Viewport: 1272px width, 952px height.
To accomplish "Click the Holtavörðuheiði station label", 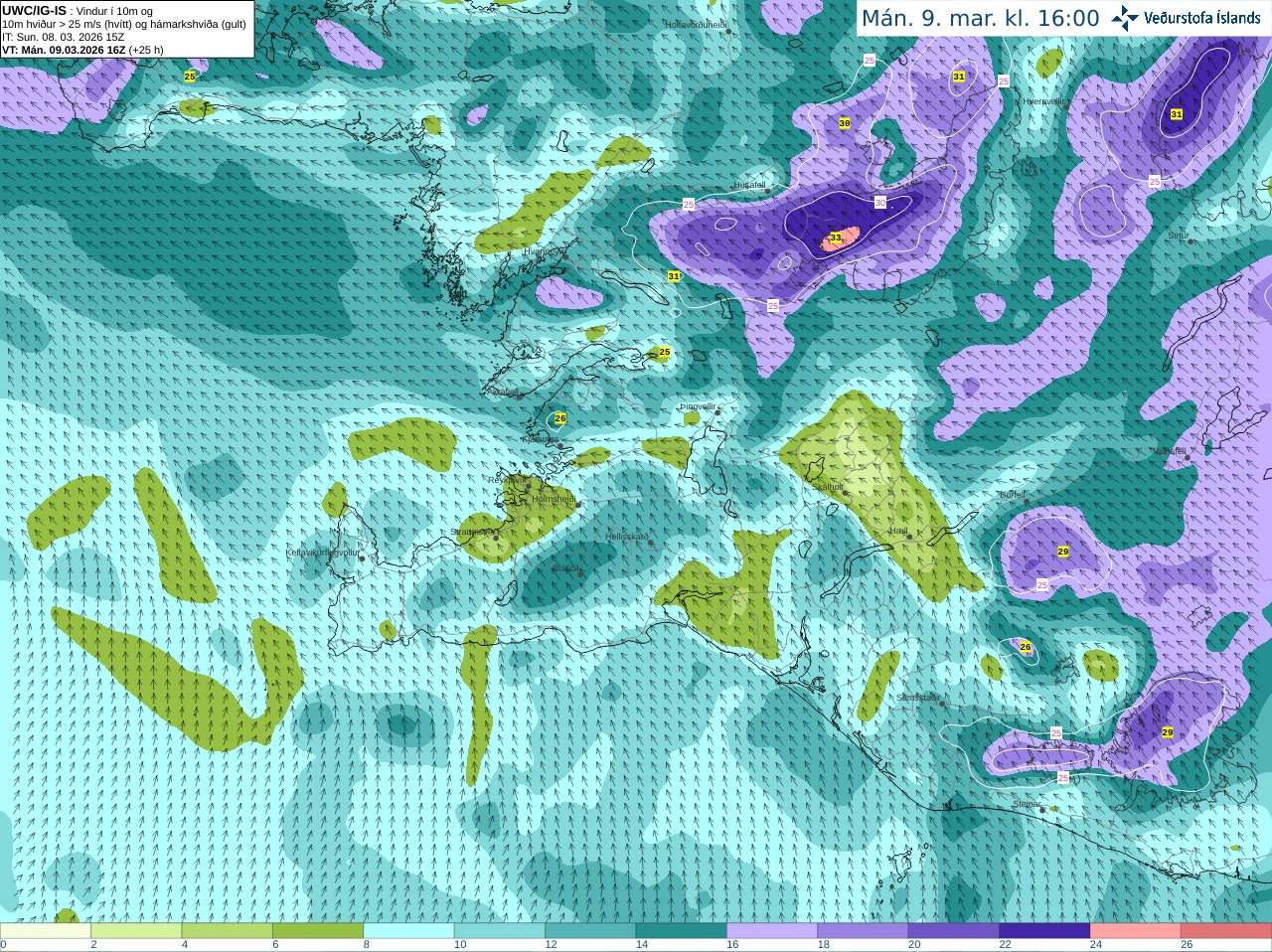I will (x=697, y=24).
